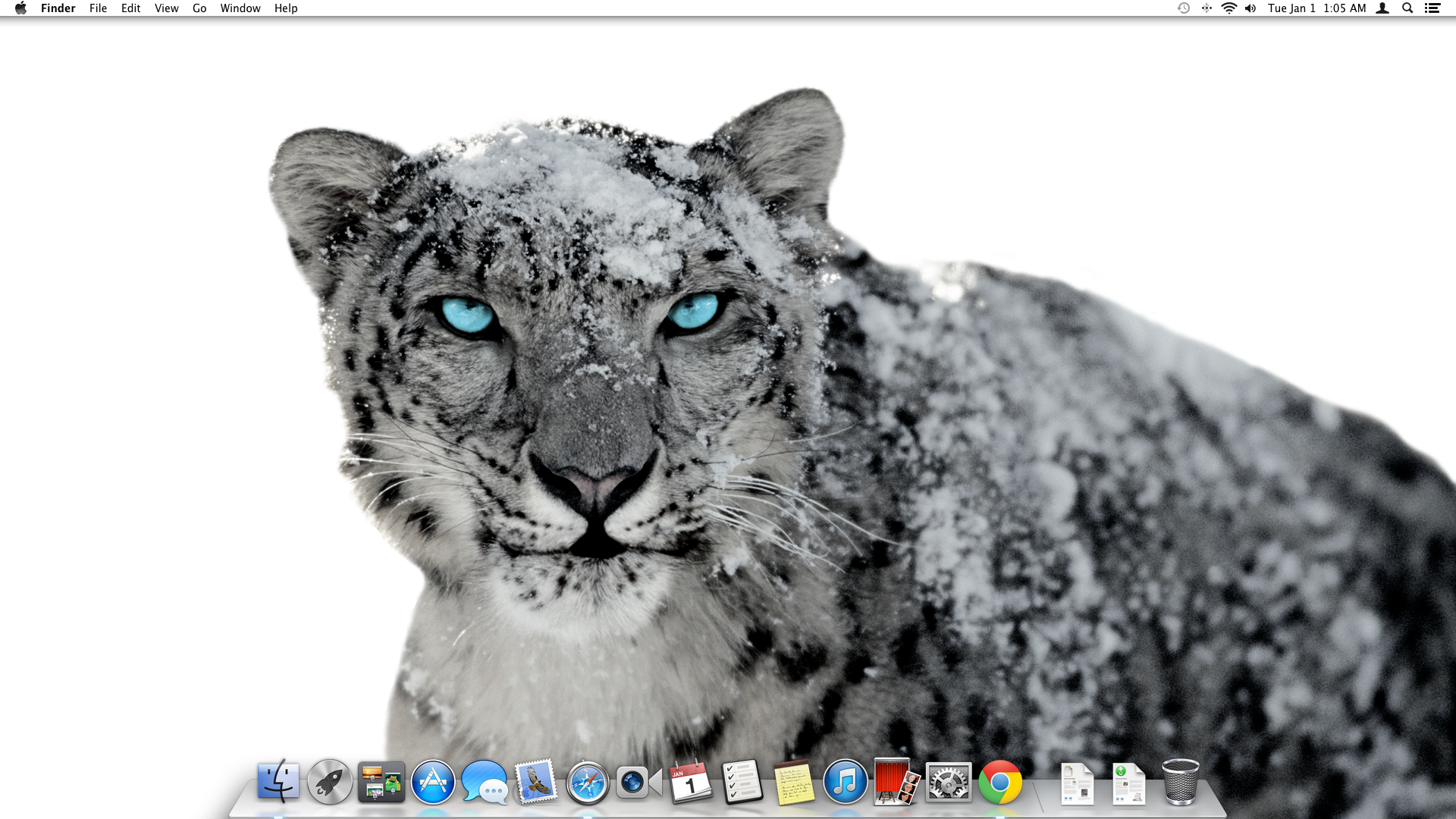Open the Edit menu
Image resolution: width=1456 pixels, height=819 pixels.
pyautogui.click(x=131, y=8)
